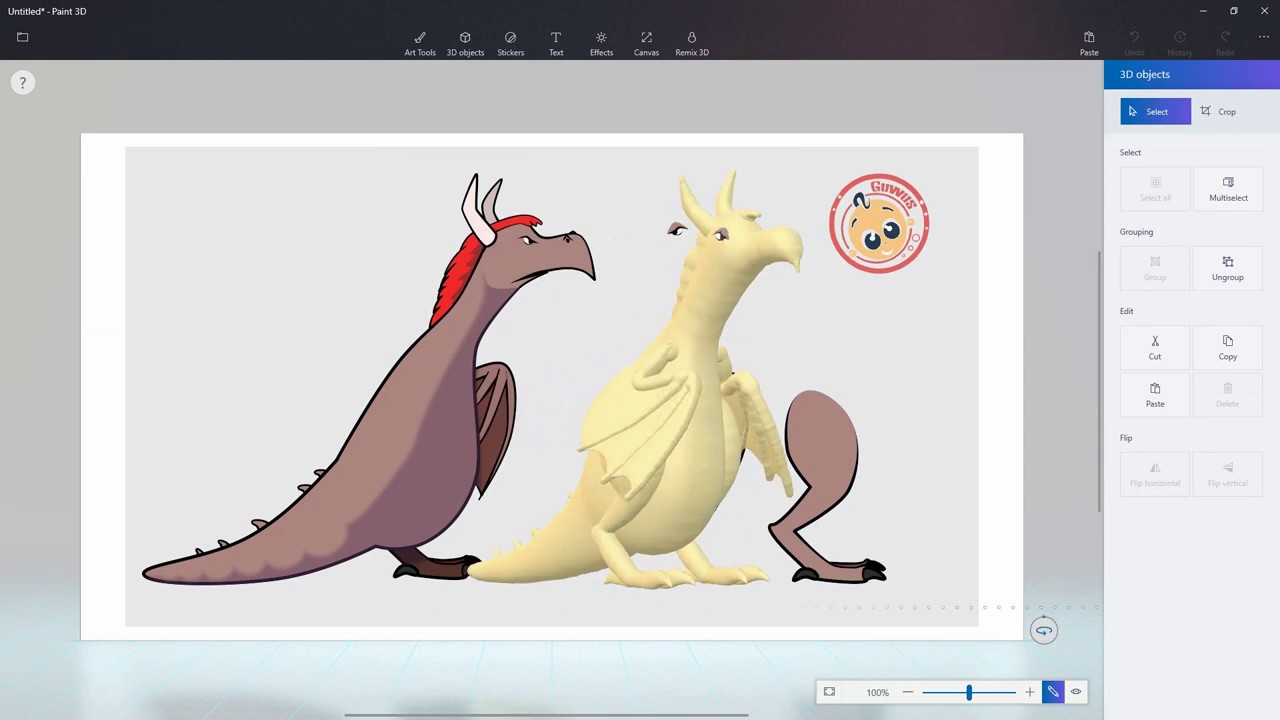
Task: Enable Multiselect
Action: click(x=1228, y=188)
